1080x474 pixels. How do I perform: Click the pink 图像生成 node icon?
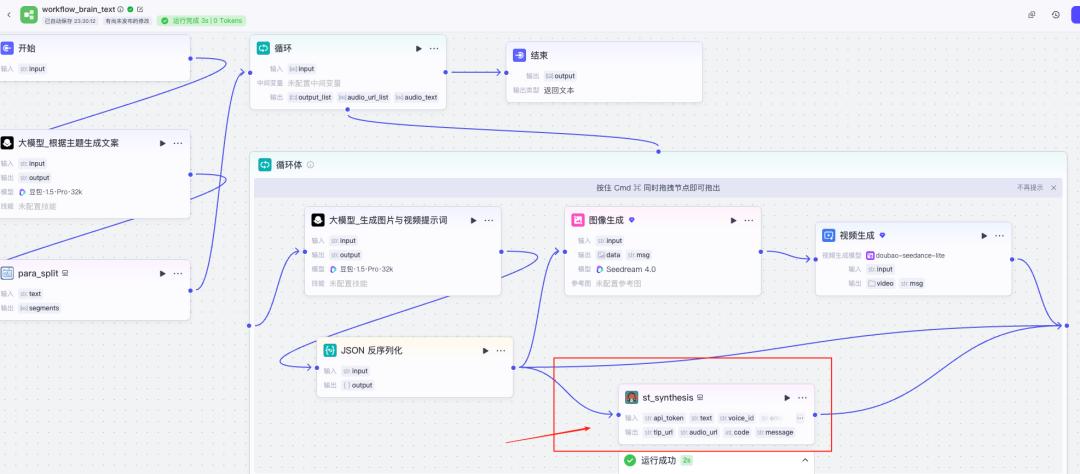click(578, 220)
